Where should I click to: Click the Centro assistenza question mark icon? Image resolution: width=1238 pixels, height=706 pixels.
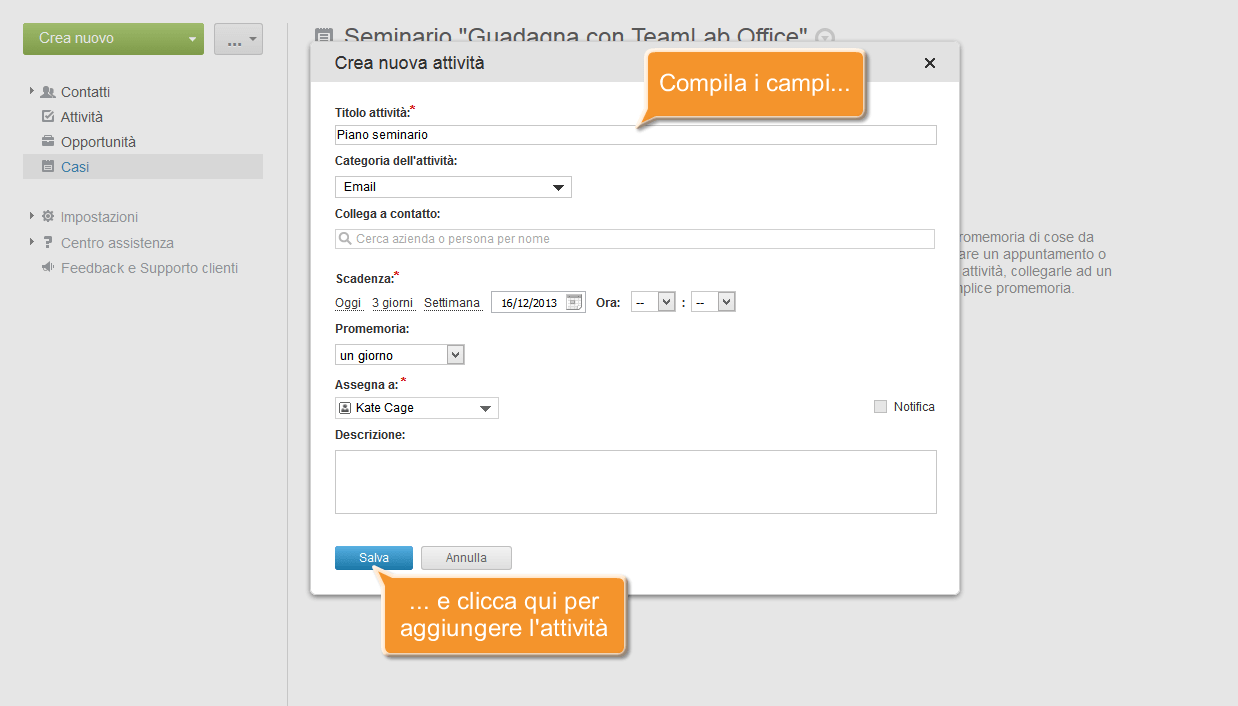[48, 242]
